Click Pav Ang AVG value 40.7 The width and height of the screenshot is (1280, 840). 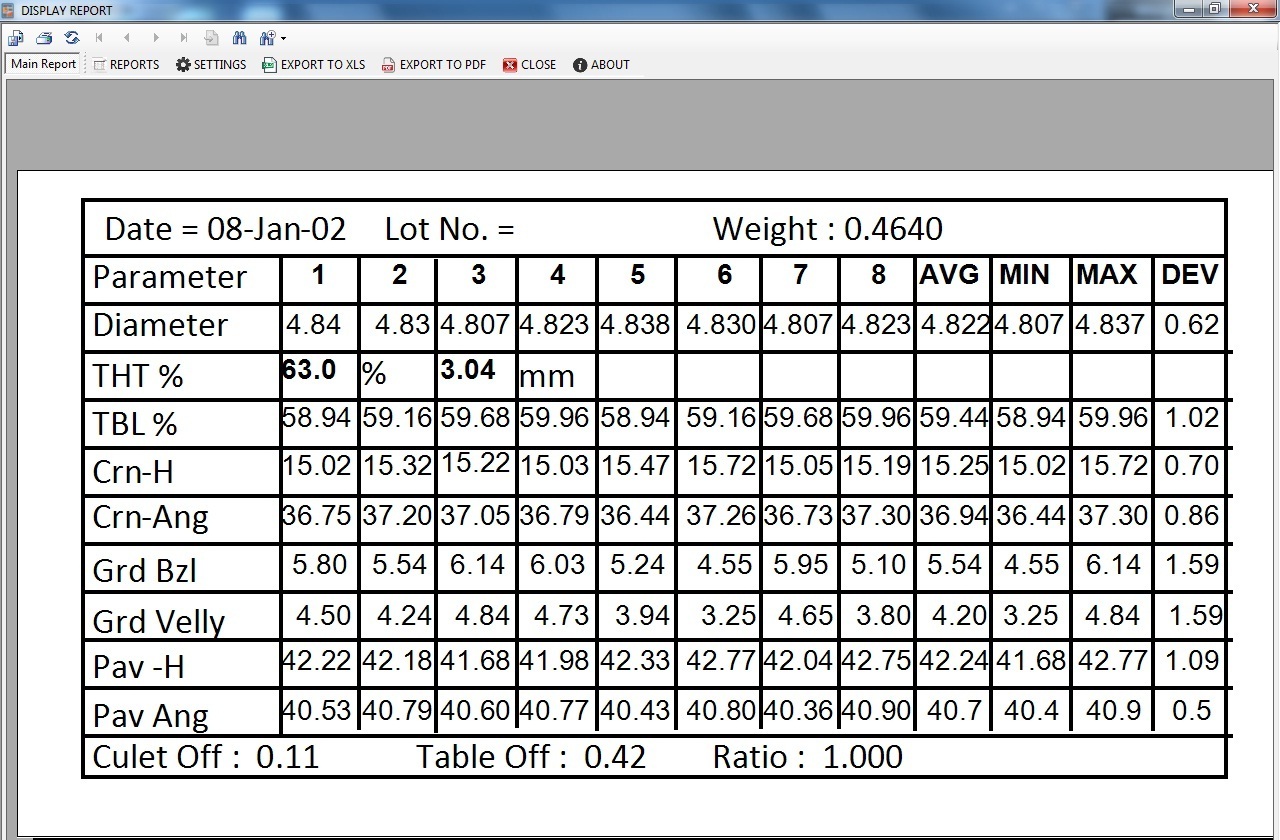[954, 710]
